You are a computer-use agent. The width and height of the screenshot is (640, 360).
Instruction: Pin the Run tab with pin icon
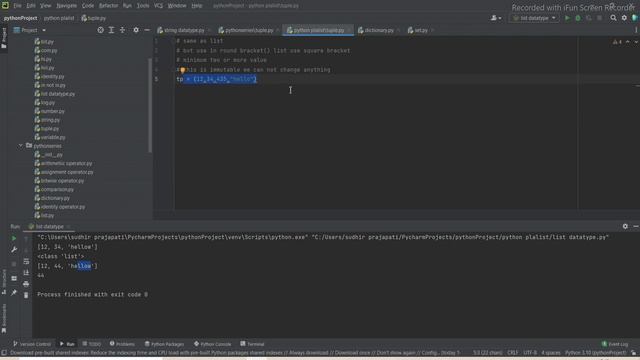(x=14, y=292)
